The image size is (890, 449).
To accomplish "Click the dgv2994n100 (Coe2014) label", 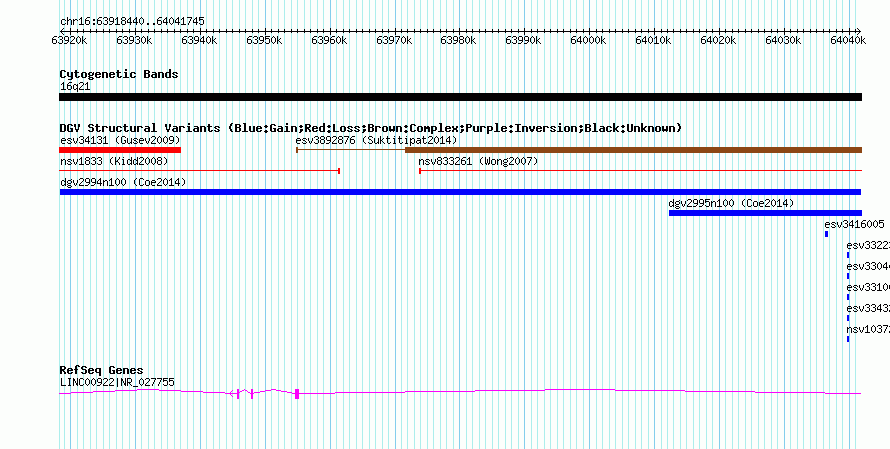I will pos(123,183).
